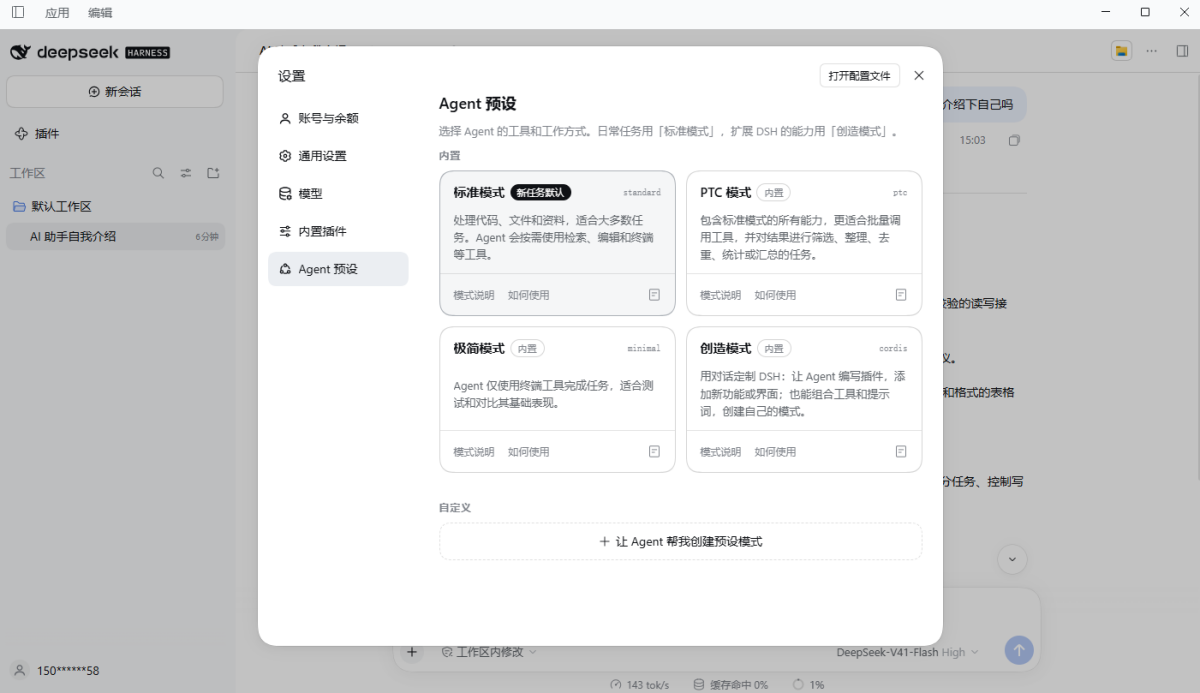Toggle the sidebar icon in title bar

[x=18, y=12]
